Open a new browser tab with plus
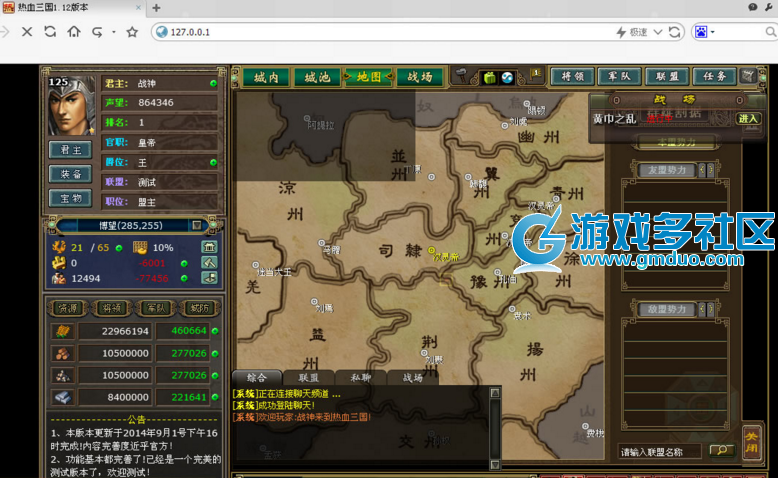This screenshot has width=778, height=478. coord(156,7)
